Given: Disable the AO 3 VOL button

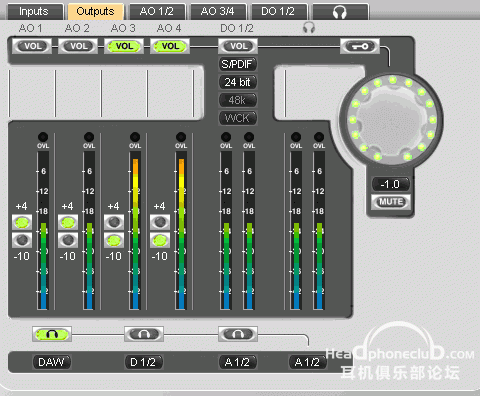Looking at the screenshot, I should coord(124,46).
